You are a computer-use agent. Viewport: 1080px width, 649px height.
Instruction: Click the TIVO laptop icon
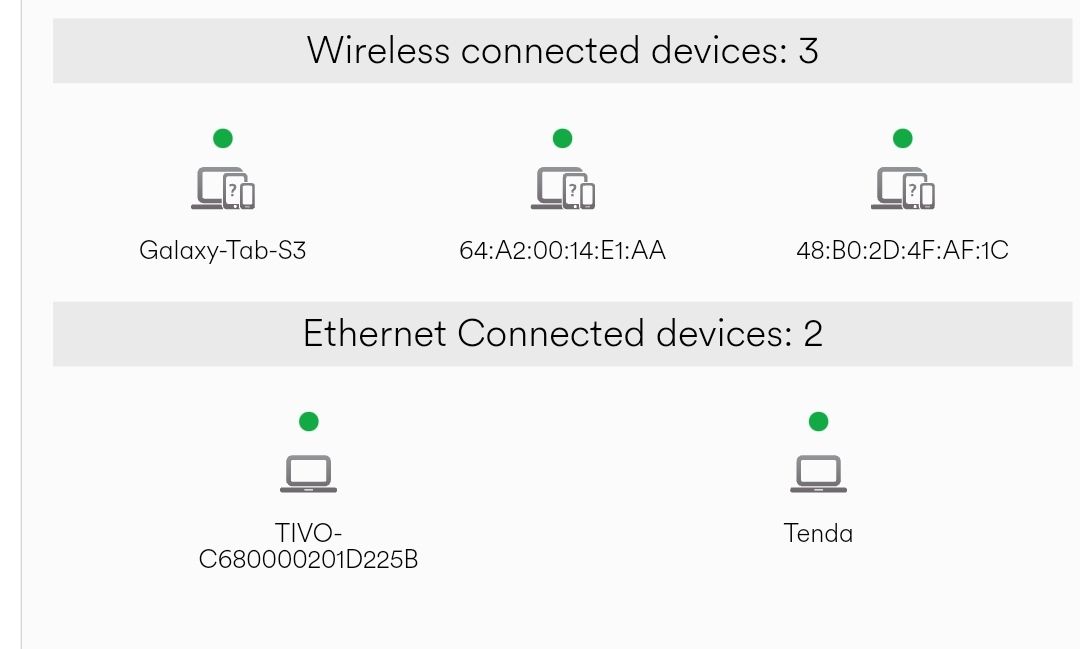(x=308, y=474)
